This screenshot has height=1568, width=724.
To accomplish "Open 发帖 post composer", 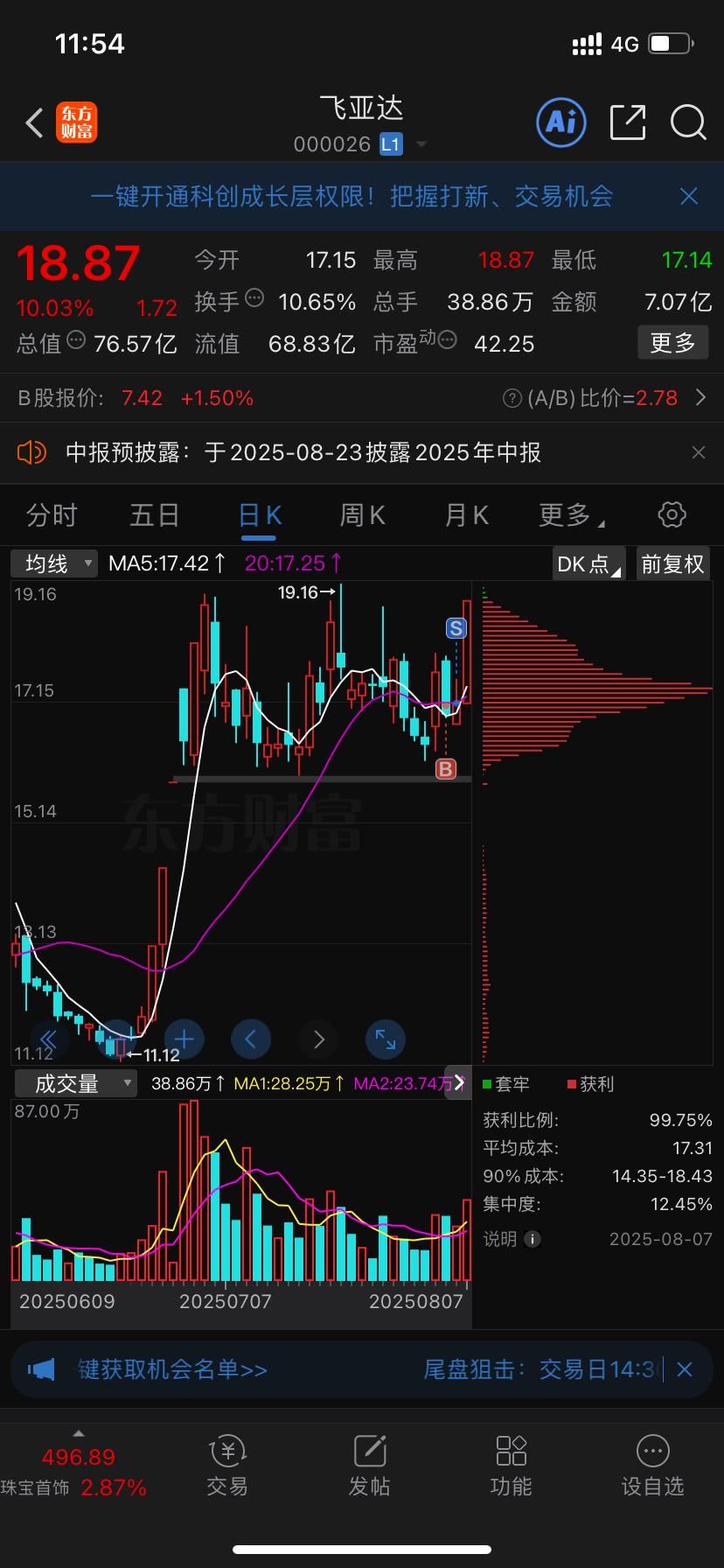I will (x=370, y=1466).
